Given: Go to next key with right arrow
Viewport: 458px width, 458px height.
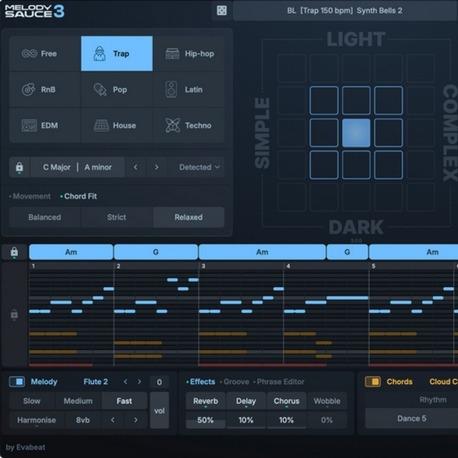Looking at the screenshot, I should pos(156,167).
